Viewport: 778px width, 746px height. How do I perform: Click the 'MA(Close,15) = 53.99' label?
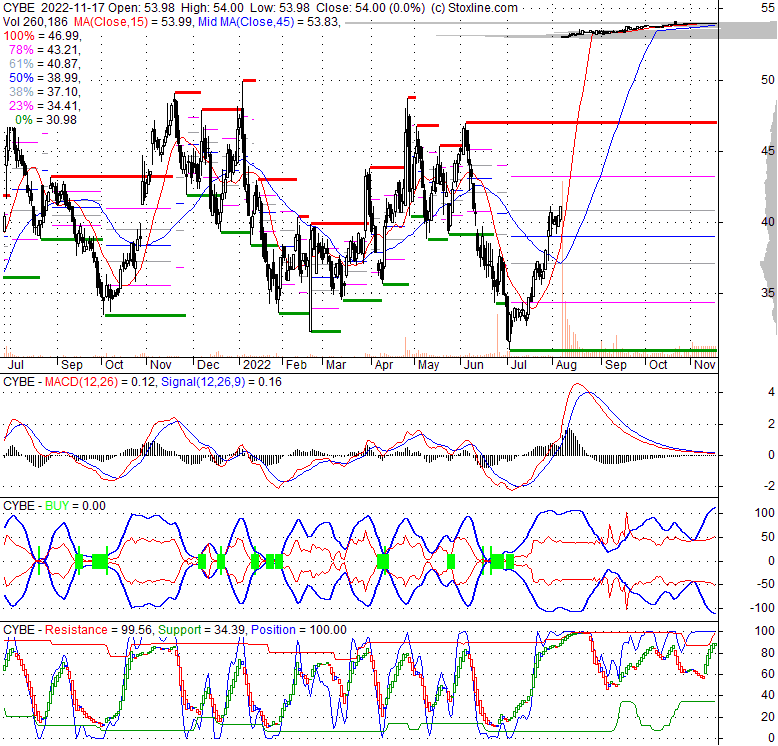coord(133,22)
